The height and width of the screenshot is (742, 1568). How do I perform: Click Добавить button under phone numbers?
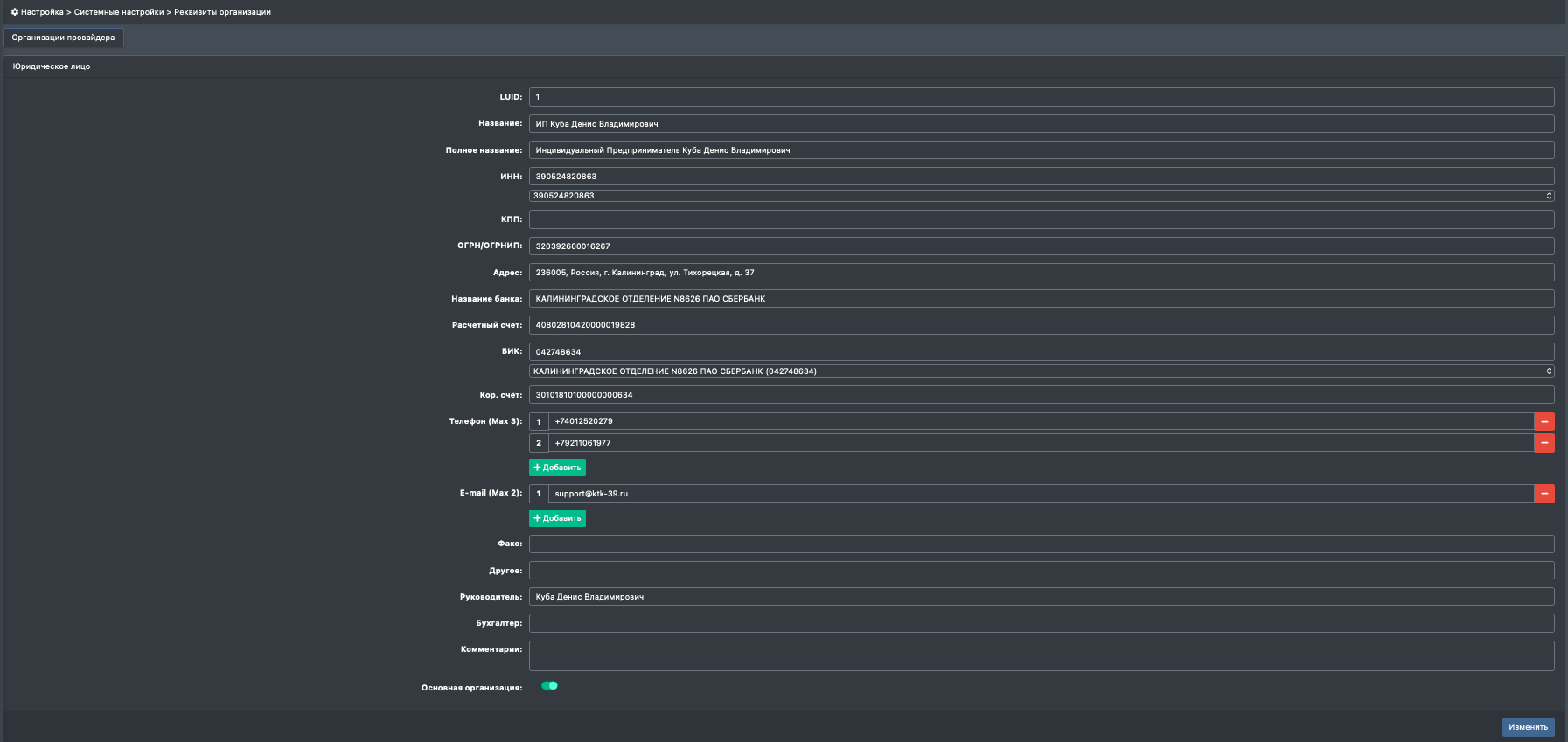[x=557, y=468]
